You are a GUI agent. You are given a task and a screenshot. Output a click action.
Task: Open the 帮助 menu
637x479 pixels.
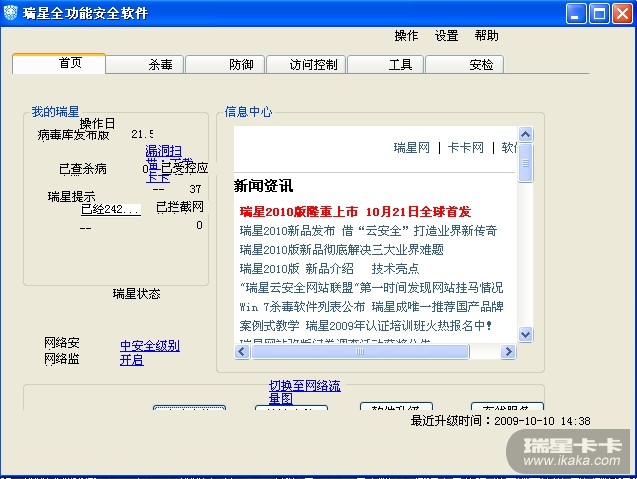pyautogui.click(x=486, y=36)
